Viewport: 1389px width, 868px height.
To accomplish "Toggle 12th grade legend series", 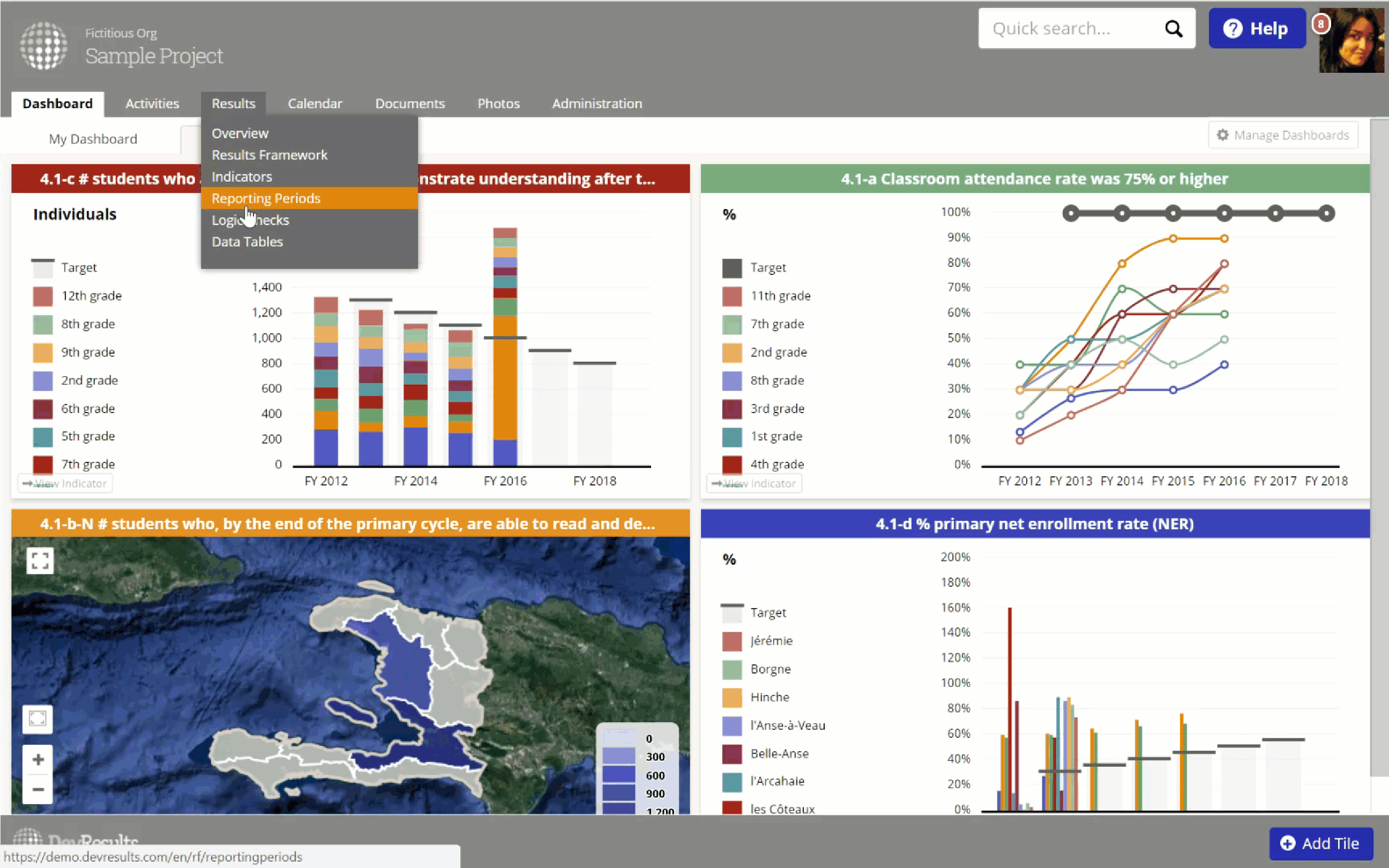I will click(x=91, y=296).
